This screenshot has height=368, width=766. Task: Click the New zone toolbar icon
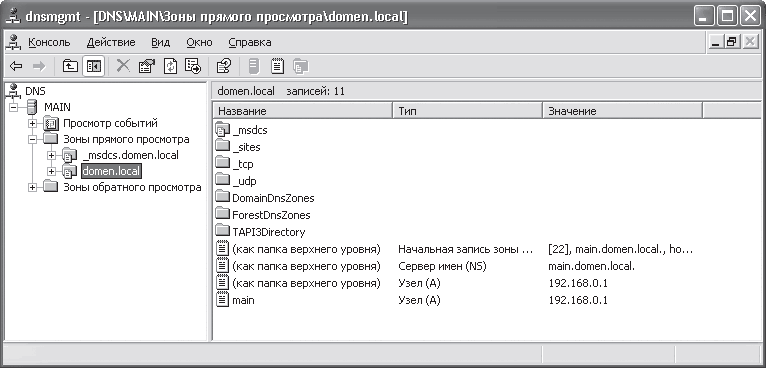pos(300,66)
